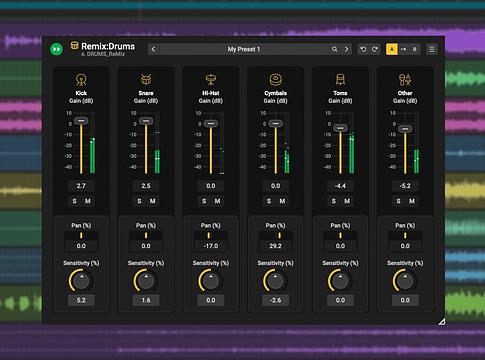
Task: Mute the Hi-Hat channel
Action: [217, 201]
